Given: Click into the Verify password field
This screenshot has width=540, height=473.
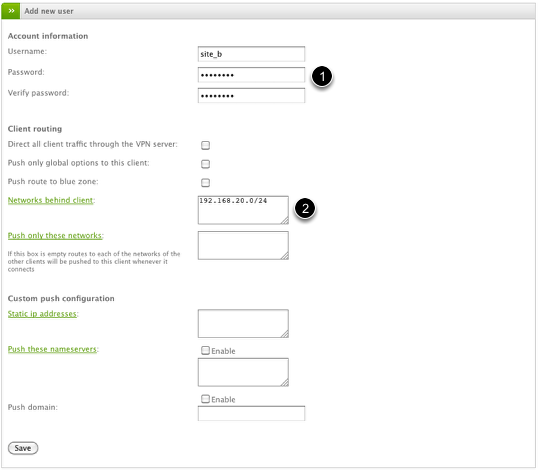Looking at the screenshot, I should point(251,95).
